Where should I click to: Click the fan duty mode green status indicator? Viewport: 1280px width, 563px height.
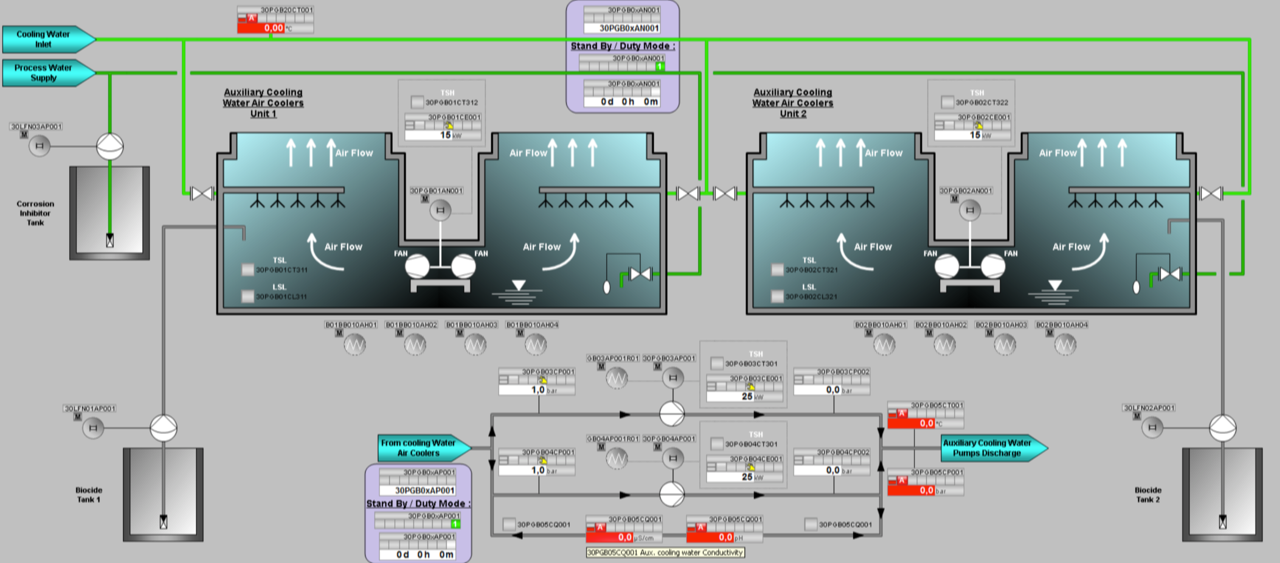coord(660,67)
